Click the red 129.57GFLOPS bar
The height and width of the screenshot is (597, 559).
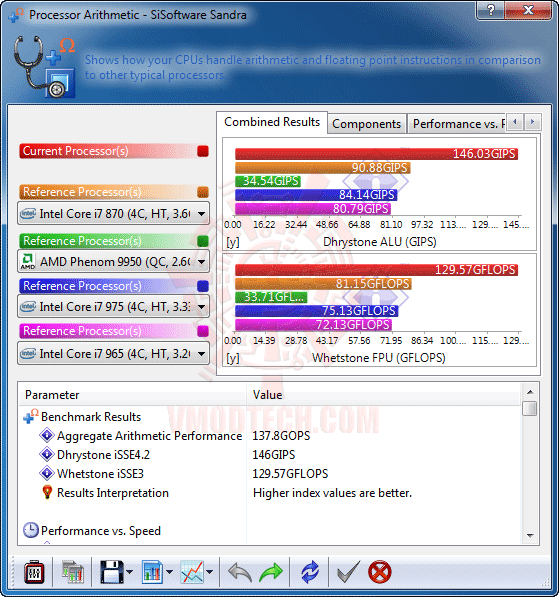tap(376, 270)
